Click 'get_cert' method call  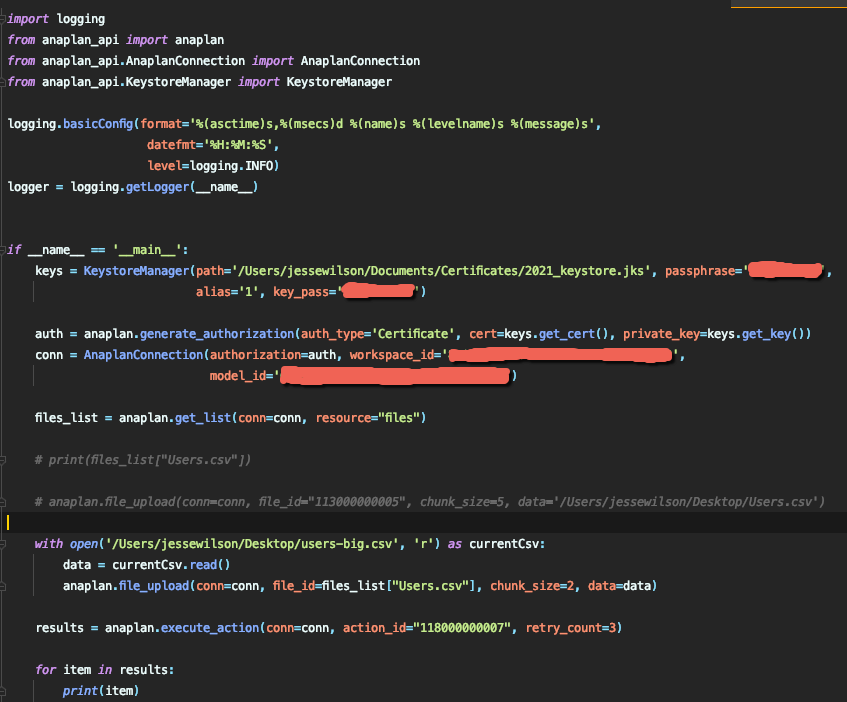pos(567,334)
